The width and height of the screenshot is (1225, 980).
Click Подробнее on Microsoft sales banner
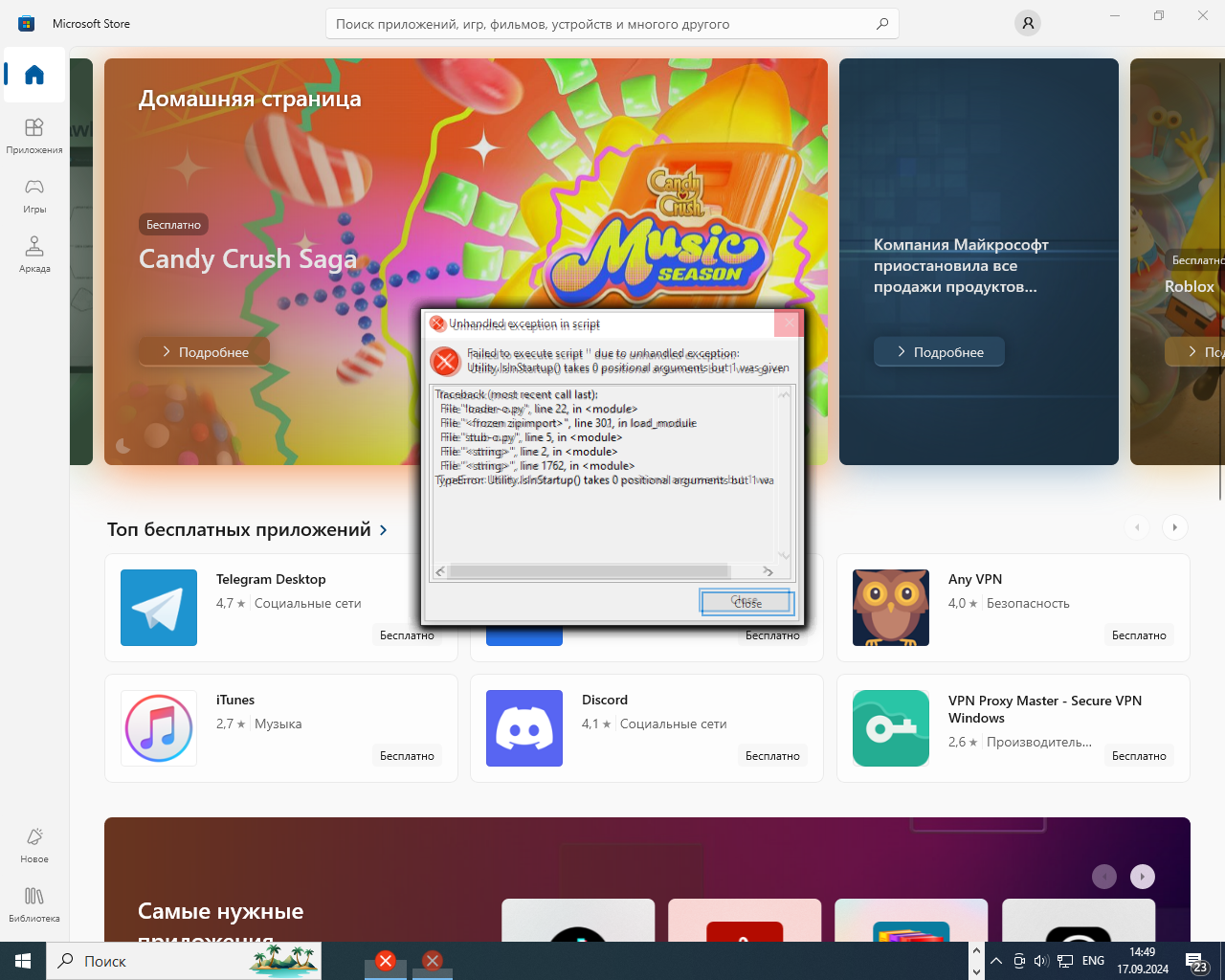point(940,352)
